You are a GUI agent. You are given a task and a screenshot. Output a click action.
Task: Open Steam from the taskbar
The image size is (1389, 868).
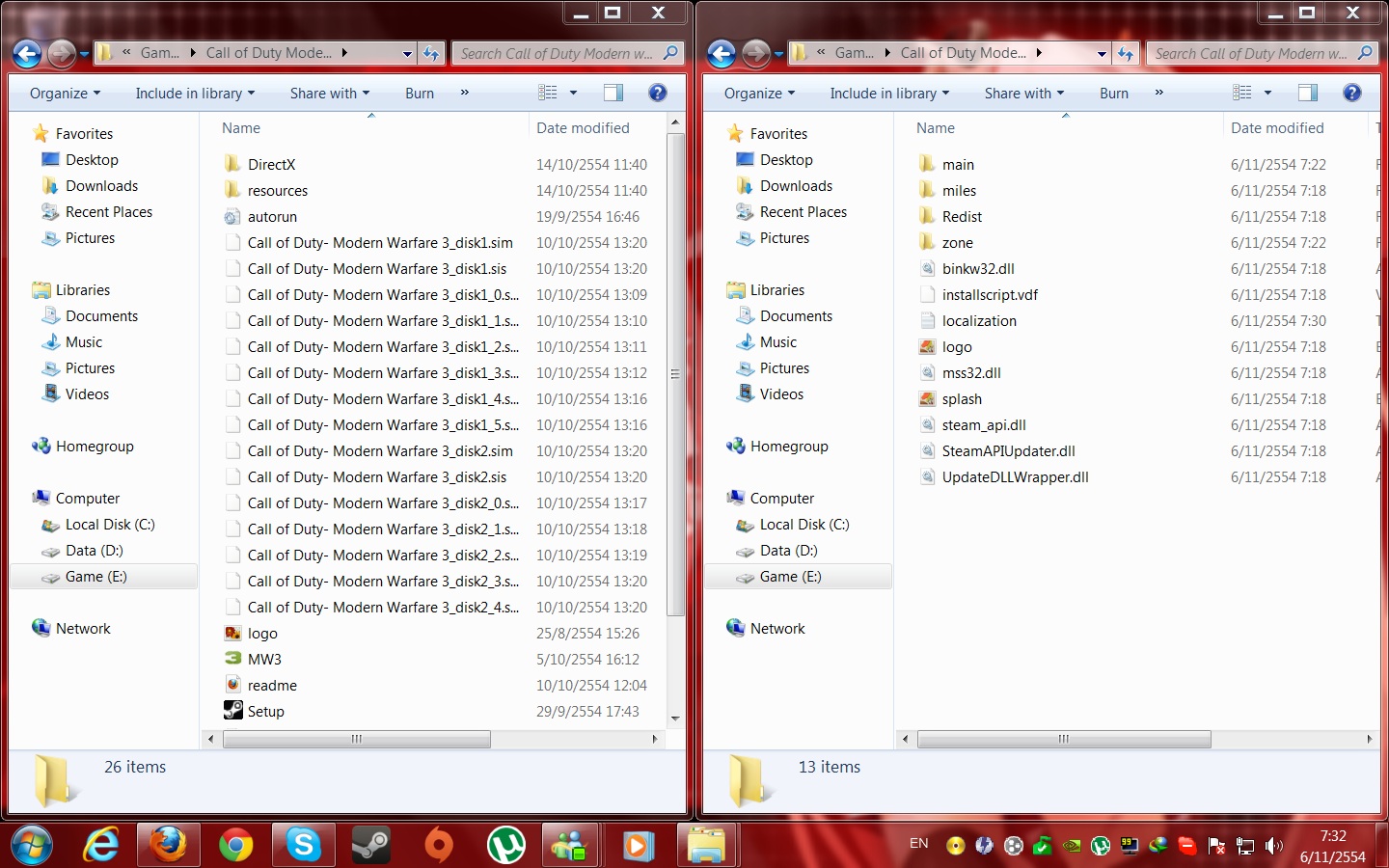[x=370, y=846]
